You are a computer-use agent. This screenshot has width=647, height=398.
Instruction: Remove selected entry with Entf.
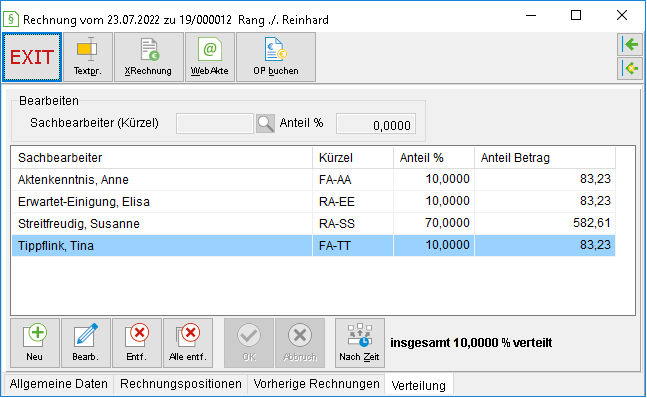[x=137, y=343]
